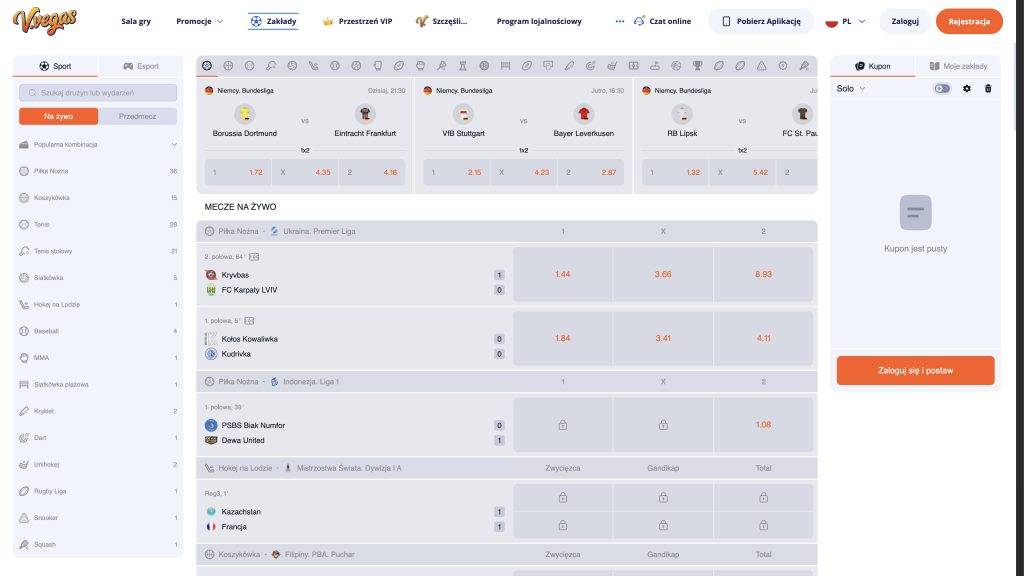Open Indonezja. Liga 1 league header
Image resolution: width=1024 pixels, height=576 pixels.
pyautogui.click(x=311, y=381)
